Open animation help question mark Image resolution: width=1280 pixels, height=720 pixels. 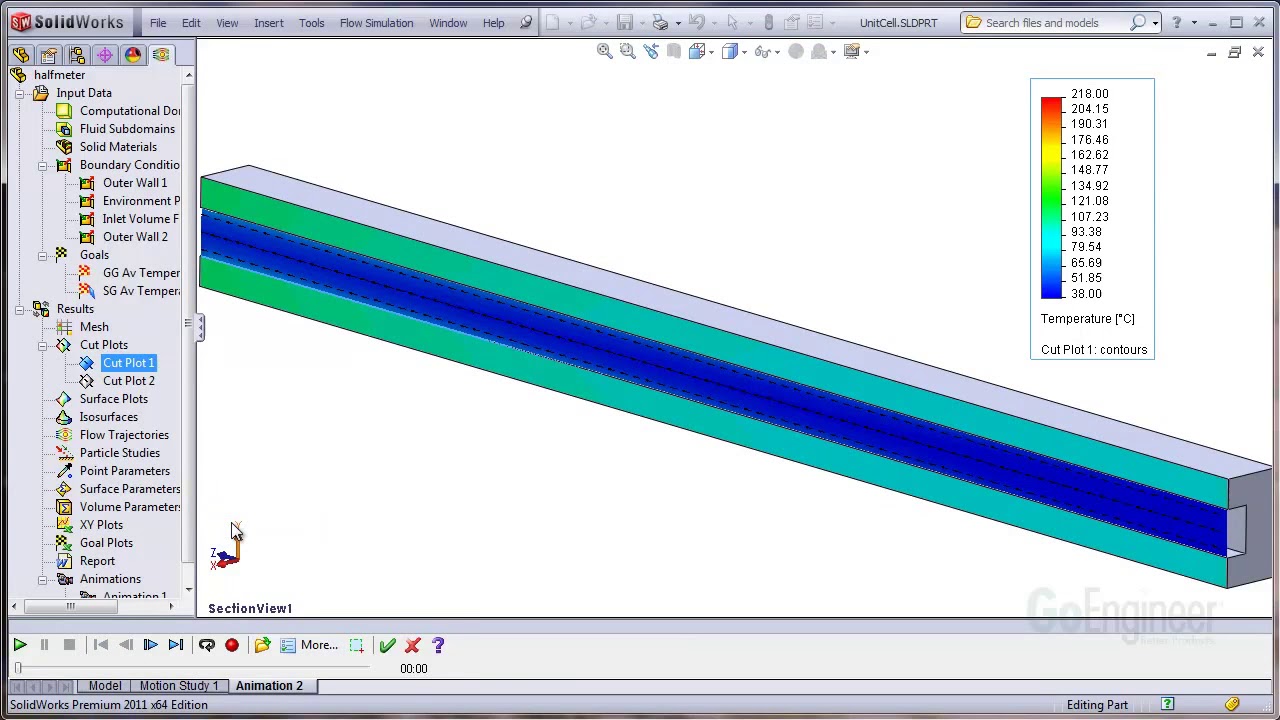[x=438, y=645]
